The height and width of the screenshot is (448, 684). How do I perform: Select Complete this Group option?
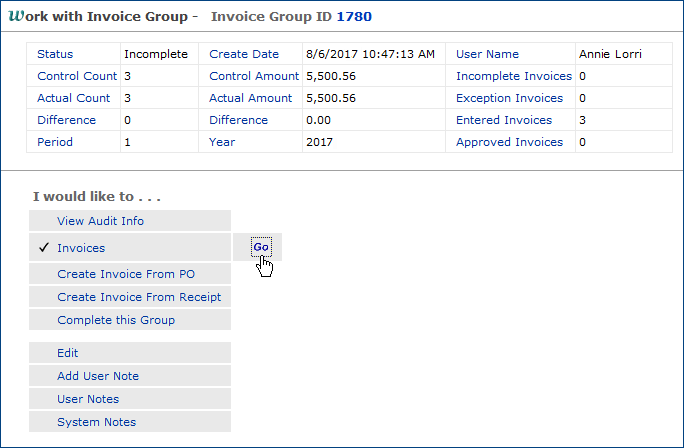116,320
